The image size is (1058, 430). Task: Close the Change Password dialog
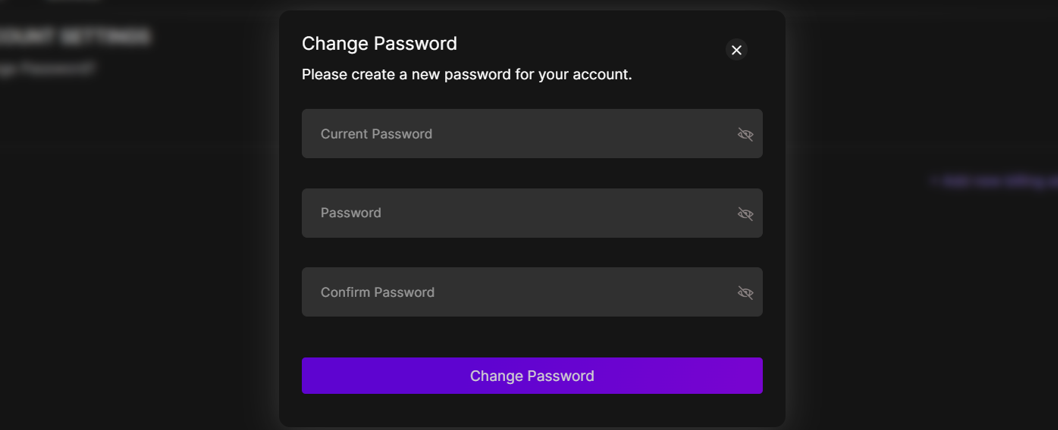pos(736,50)
